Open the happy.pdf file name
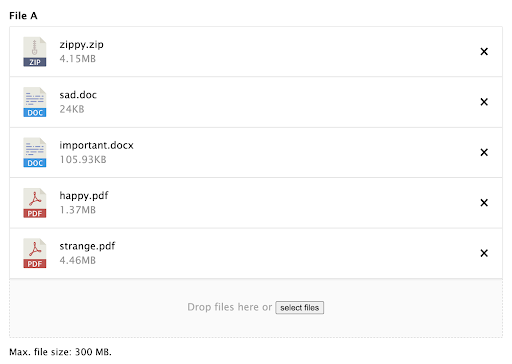Screen dimensions: 512x364 pos(84,196)
